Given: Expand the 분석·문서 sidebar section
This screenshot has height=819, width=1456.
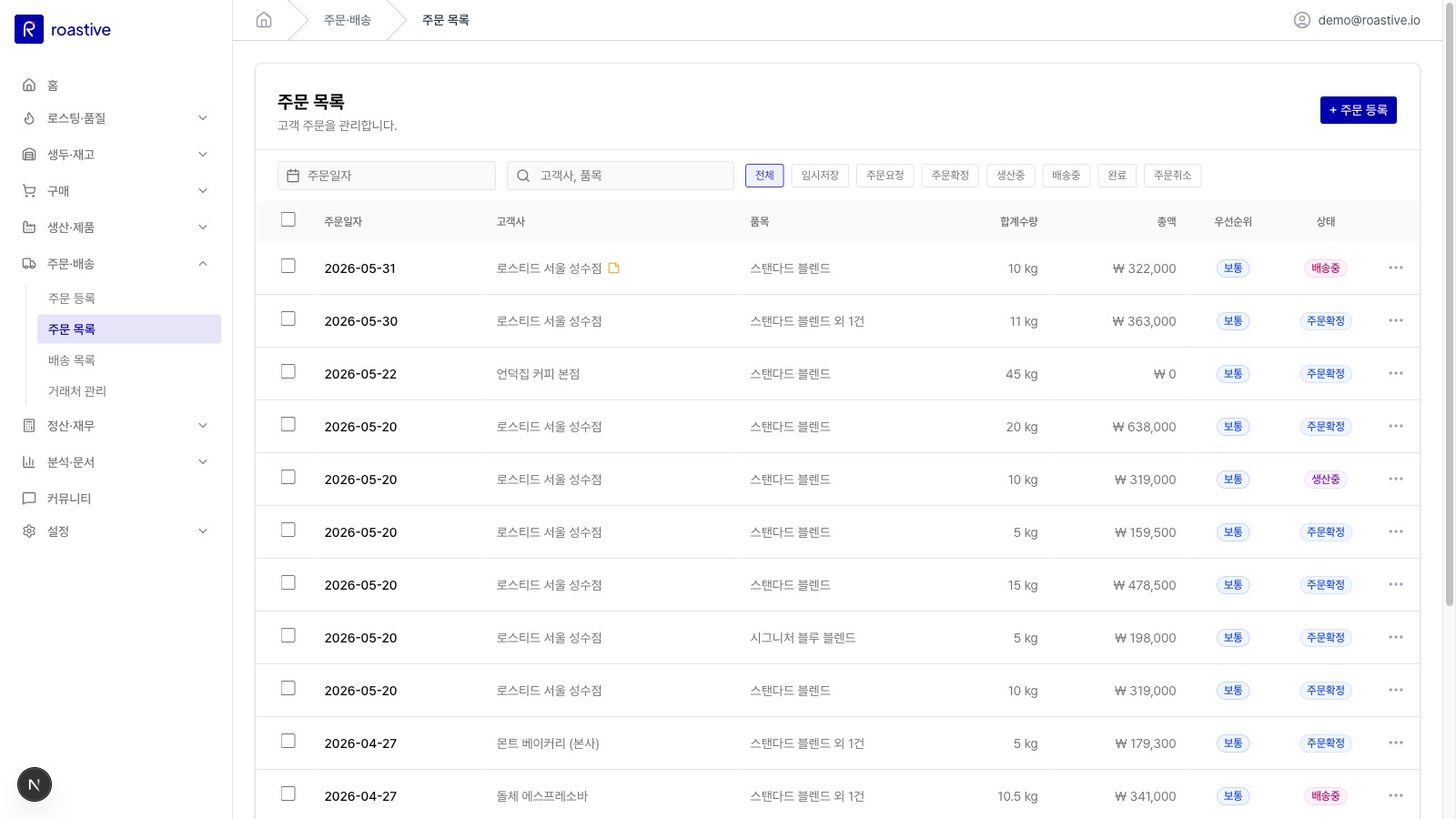Looking at the screenshot, I should pos(116,462).
